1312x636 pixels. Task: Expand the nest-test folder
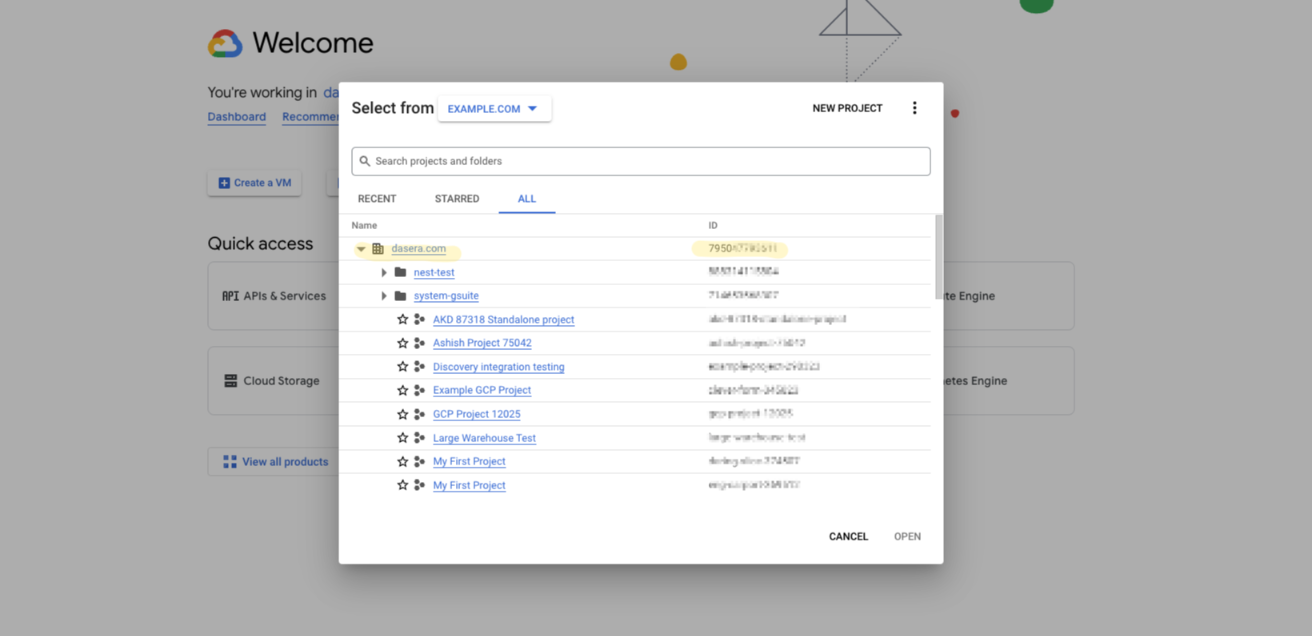pos(384,272)
